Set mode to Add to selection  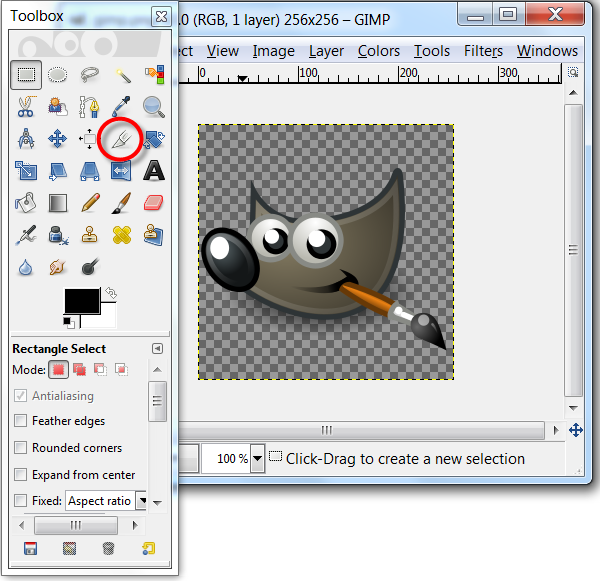click(79, 370)
